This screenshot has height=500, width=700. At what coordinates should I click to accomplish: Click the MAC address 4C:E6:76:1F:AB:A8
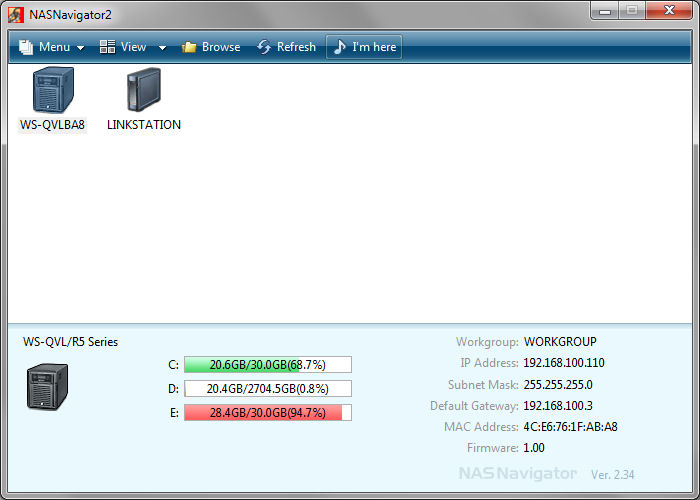(x=571, y=427)
